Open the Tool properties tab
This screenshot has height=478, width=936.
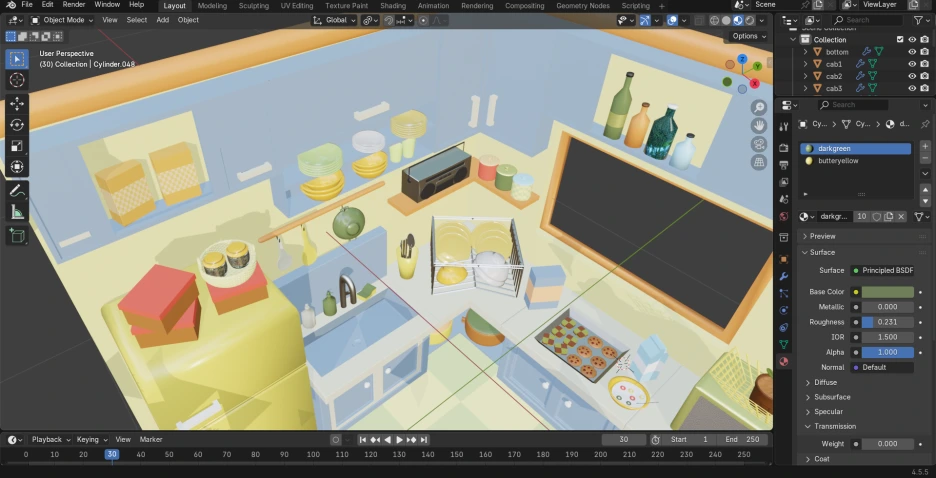point(784,127)
